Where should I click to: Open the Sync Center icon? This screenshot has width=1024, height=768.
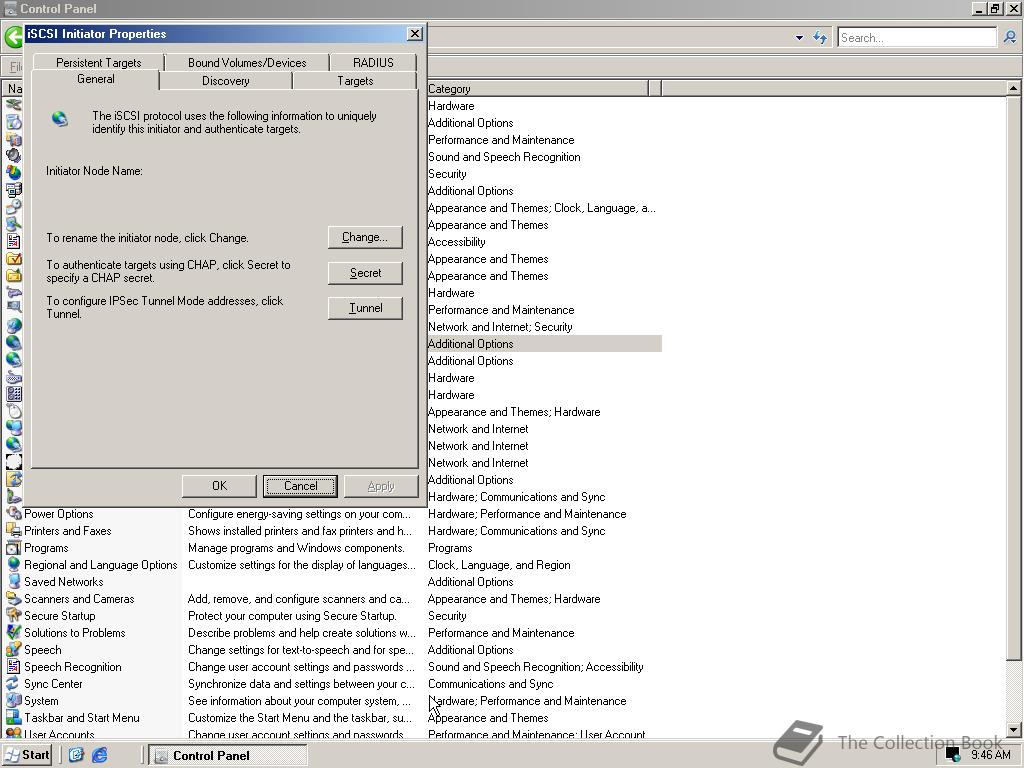tap(13, 684)
